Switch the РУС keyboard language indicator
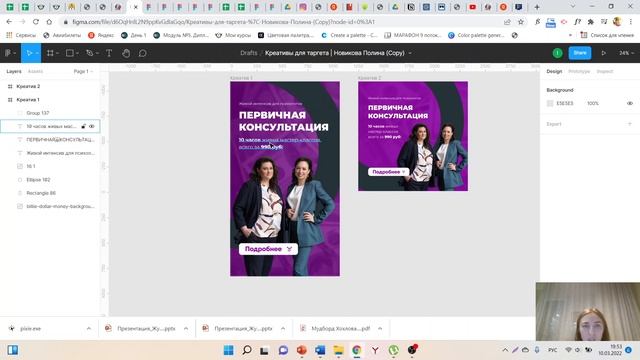 [552, 350]
